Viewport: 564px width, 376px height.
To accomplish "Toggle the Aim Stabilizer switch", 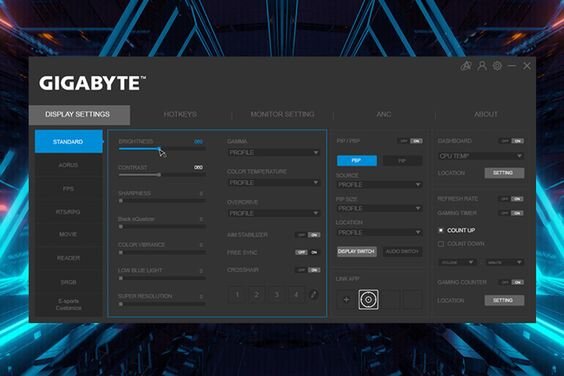I will [x=308, y=235].
